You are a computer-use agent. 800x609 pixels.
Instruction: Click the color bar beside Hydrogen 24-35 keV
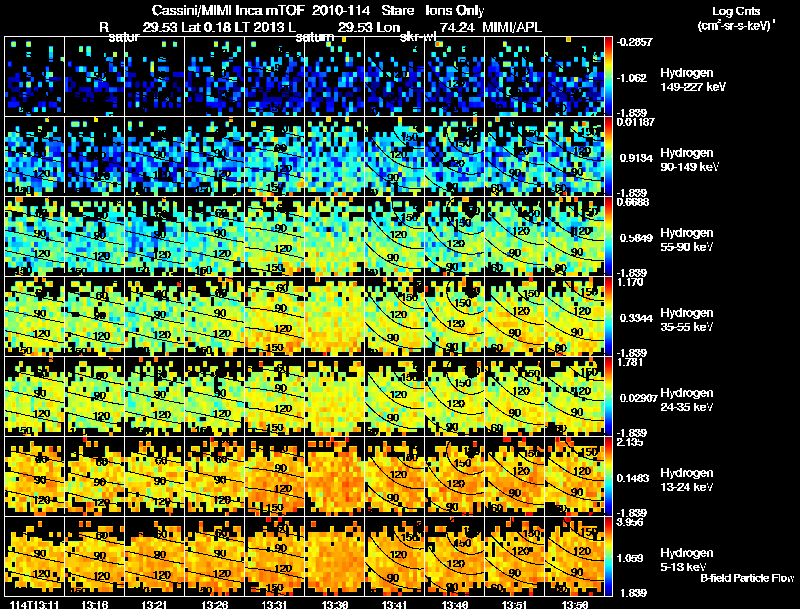608,396
